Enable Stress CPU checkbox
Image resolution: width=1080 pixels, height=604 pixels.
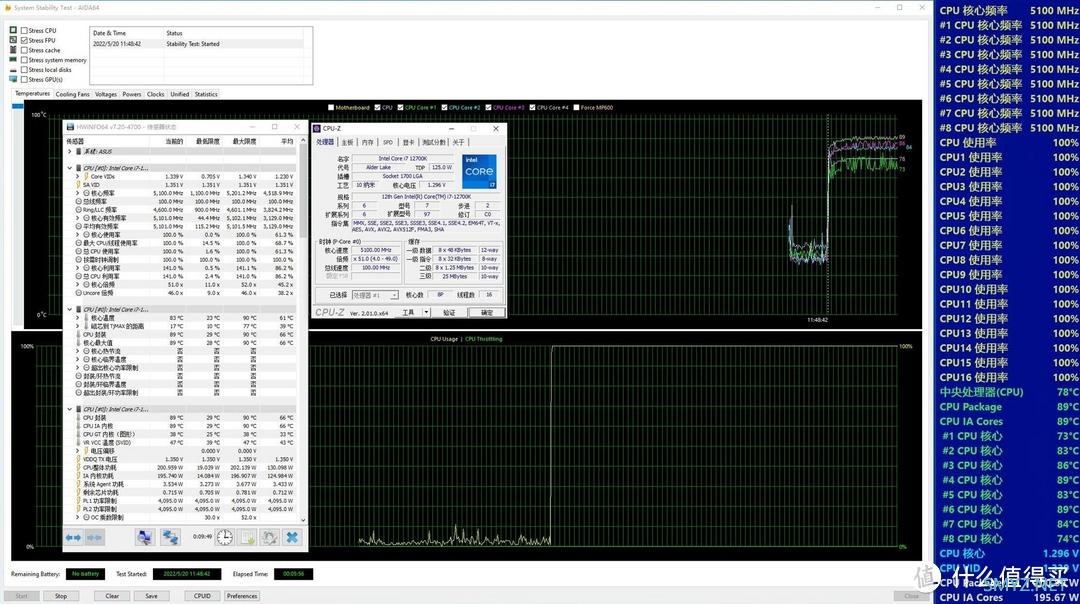point(24,30)
